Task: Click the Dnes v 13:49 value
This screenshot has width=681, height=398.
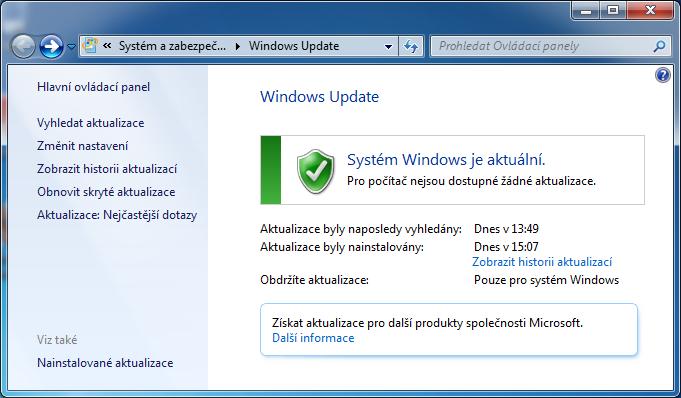Action: (x=506, y=229)
